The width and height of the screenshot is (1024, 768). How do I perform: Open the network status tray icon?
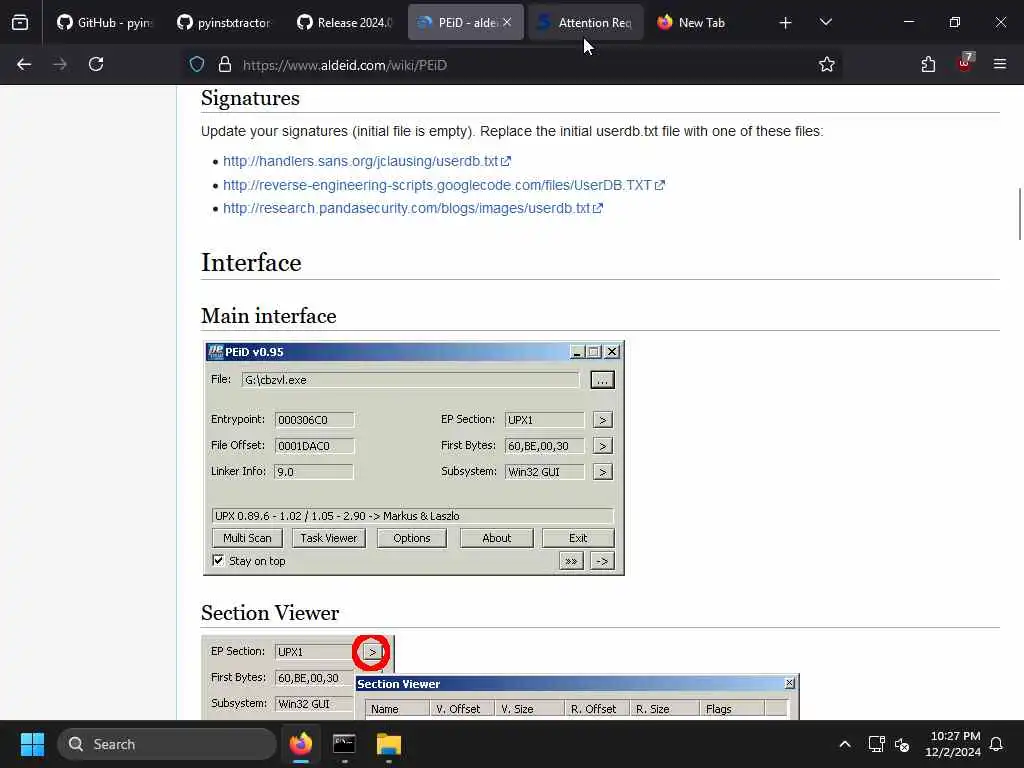[x=876, y=744]
